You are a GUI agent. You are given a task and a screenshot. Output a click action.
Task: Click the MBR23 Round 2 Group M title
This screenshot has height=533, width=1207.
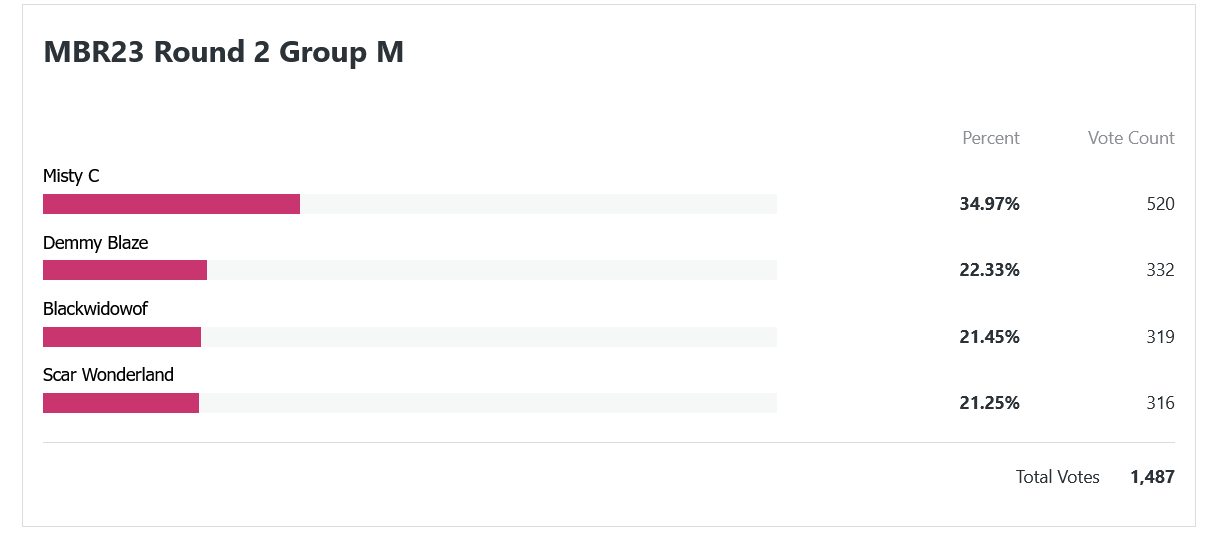(224, 52)
